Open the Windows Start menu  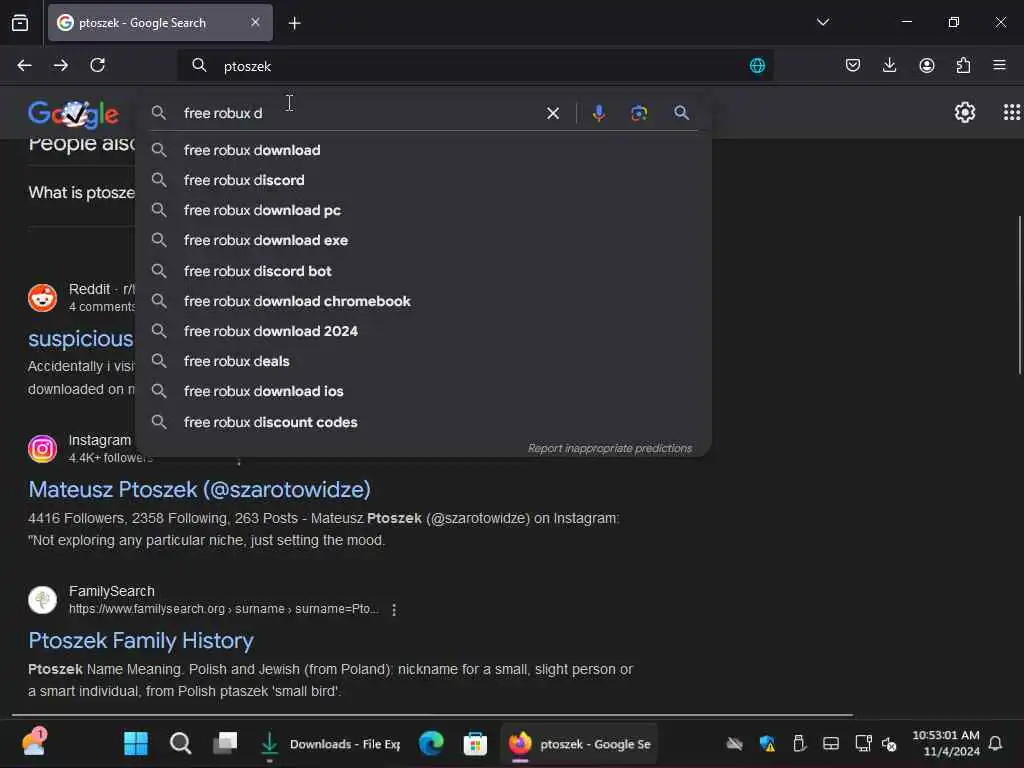tap(136, 743)
